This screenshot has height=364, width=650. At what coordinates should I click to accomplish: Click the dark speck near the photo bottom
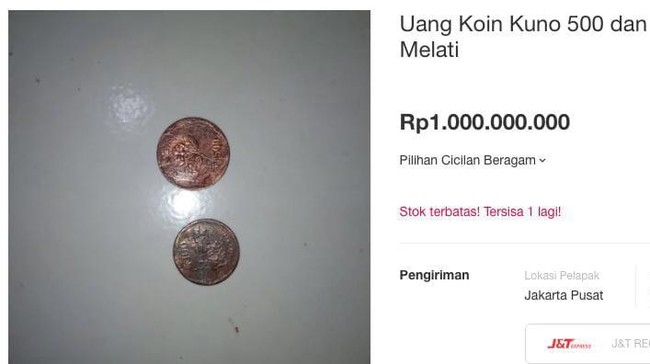click(x=237, y=330)
